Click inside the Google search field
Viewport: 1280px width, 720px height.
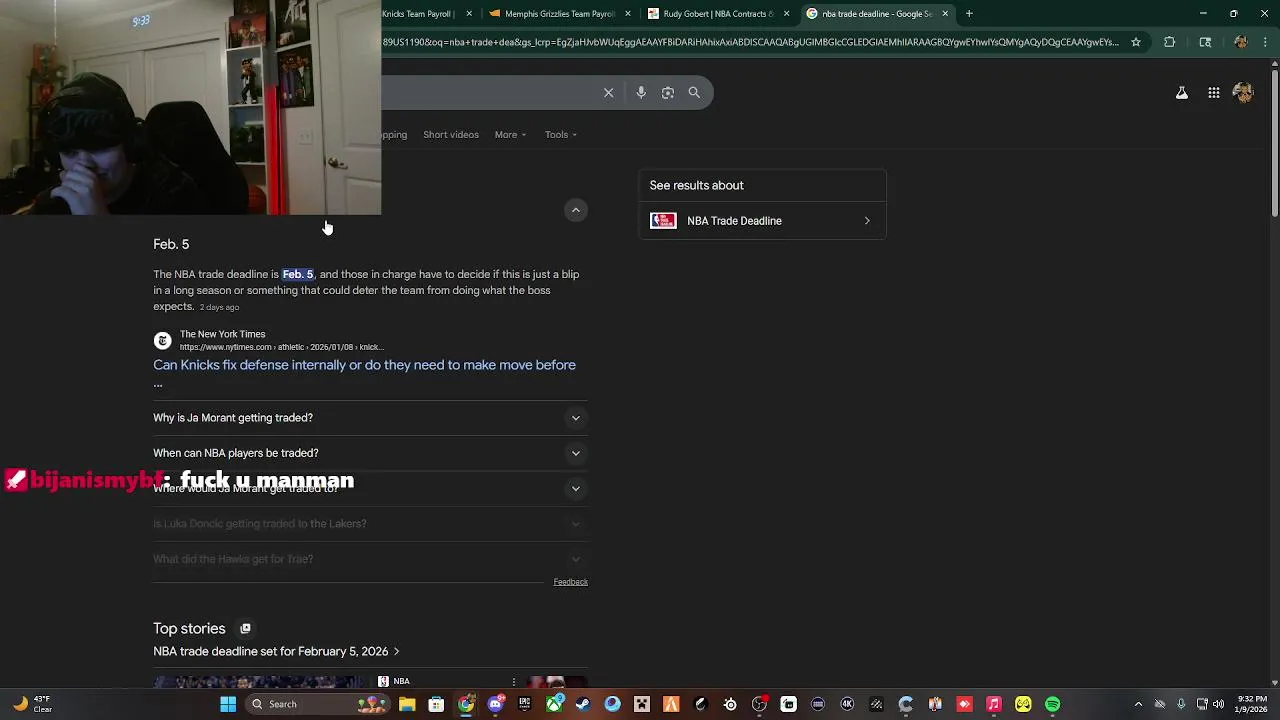click(490, 93)
